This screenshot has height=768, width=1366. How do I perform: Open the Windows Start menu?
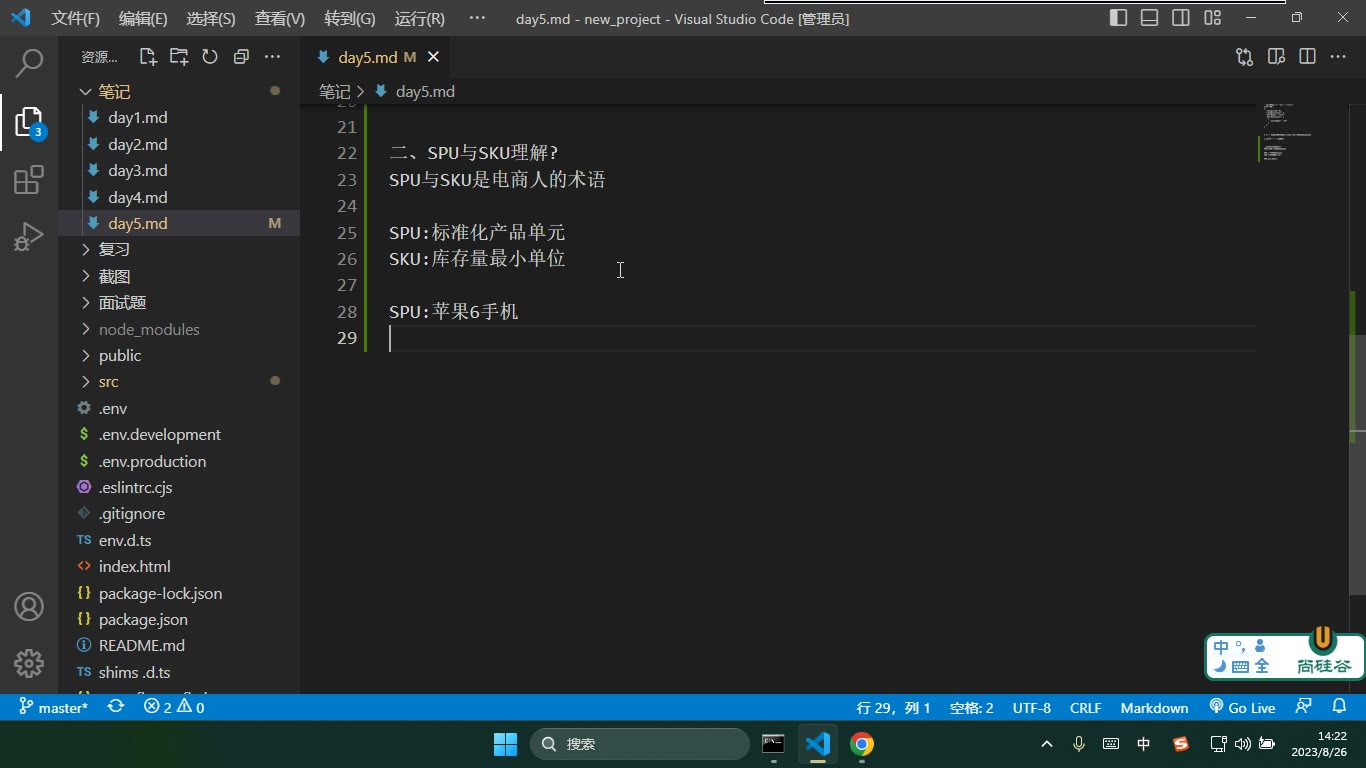pos(505,744)
